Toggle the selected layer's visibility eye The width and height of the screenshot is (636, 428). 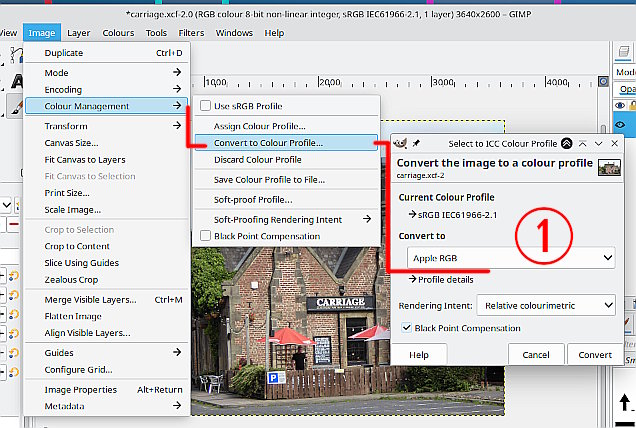click(x=620, y=125)
